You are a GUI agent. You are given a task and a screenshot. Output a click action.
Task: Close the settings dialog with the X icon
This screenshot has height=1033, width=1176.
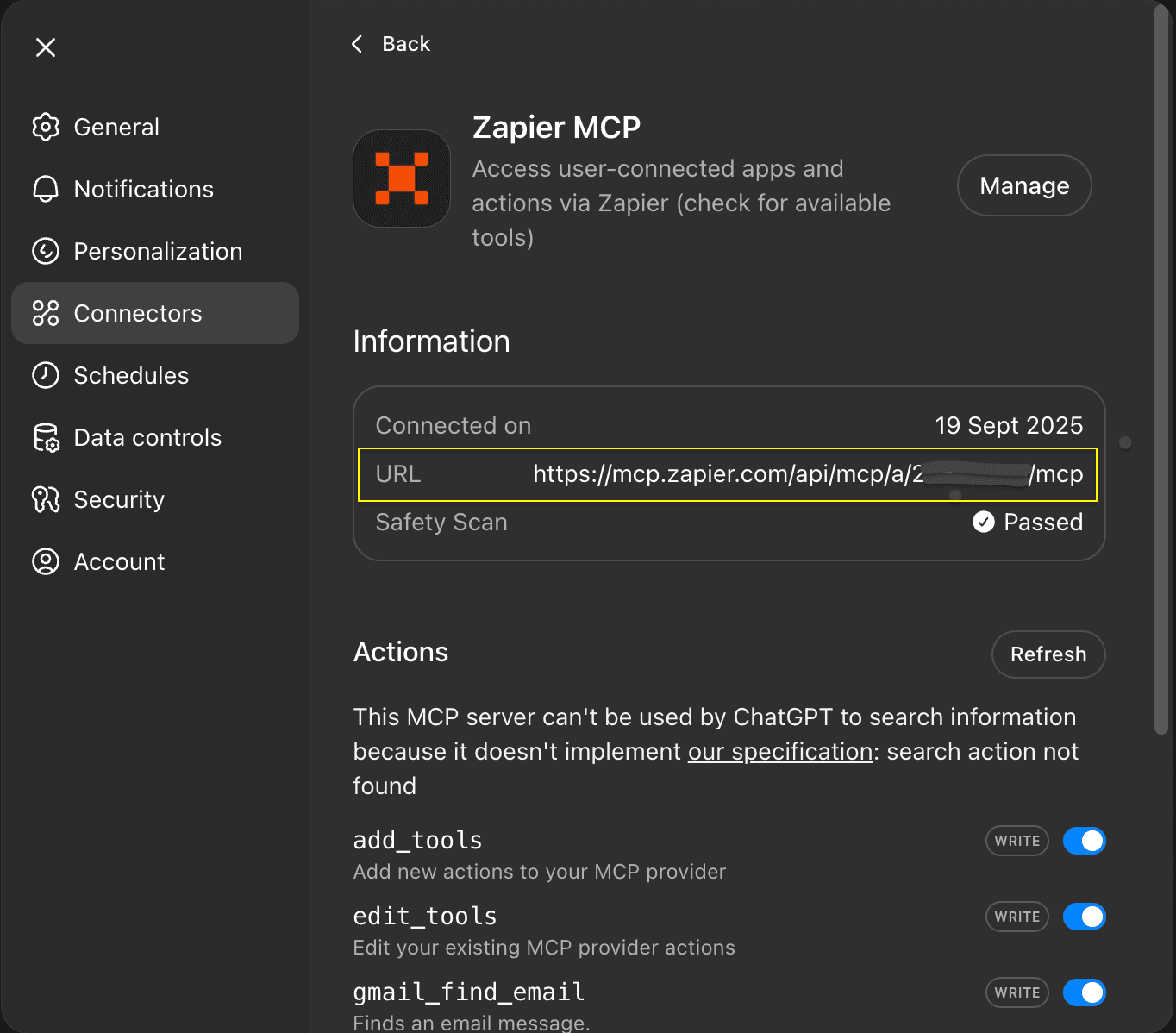tap(46, 47)
